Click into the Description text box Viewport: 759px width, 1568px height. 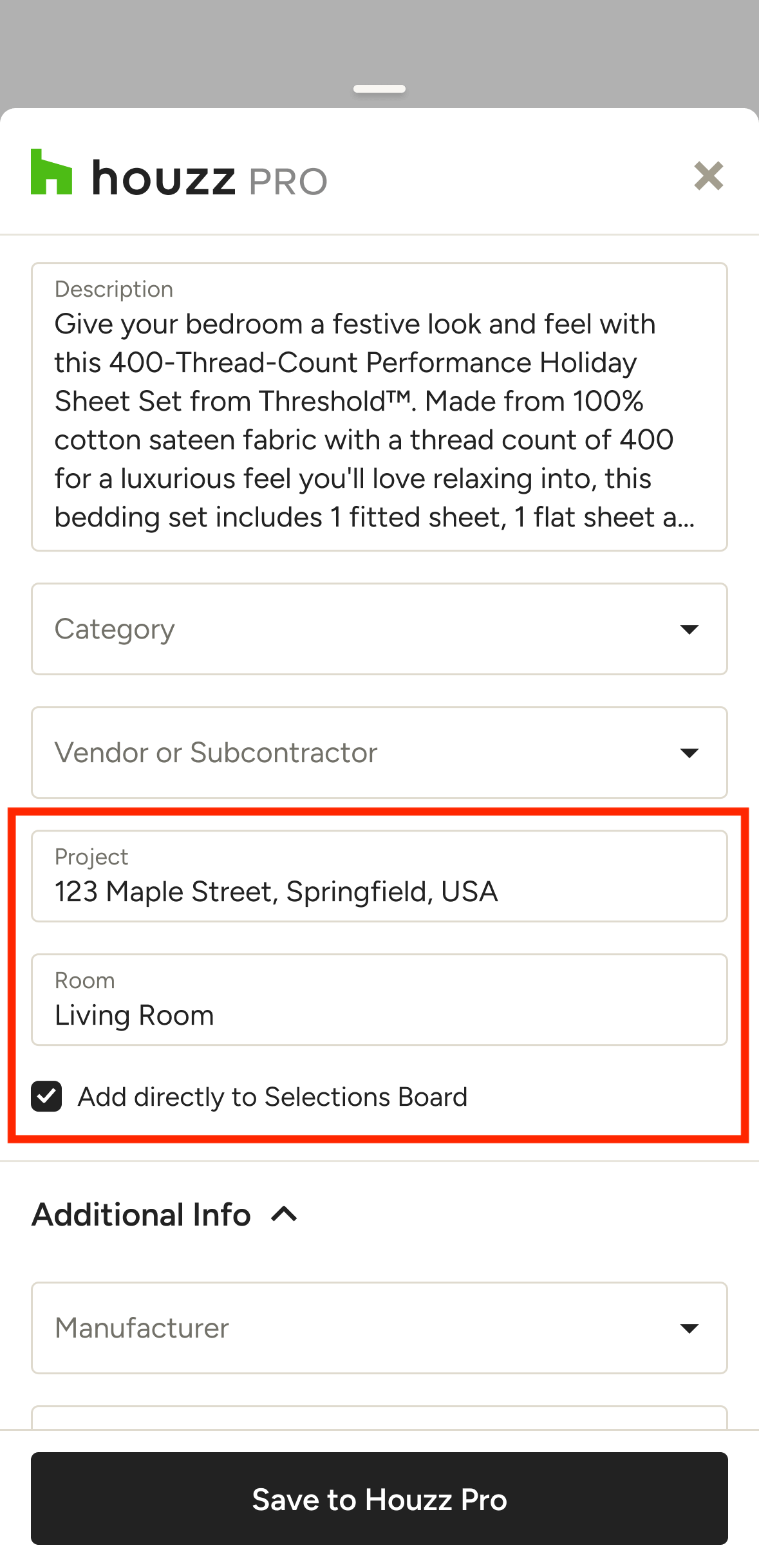coord(379,407)
